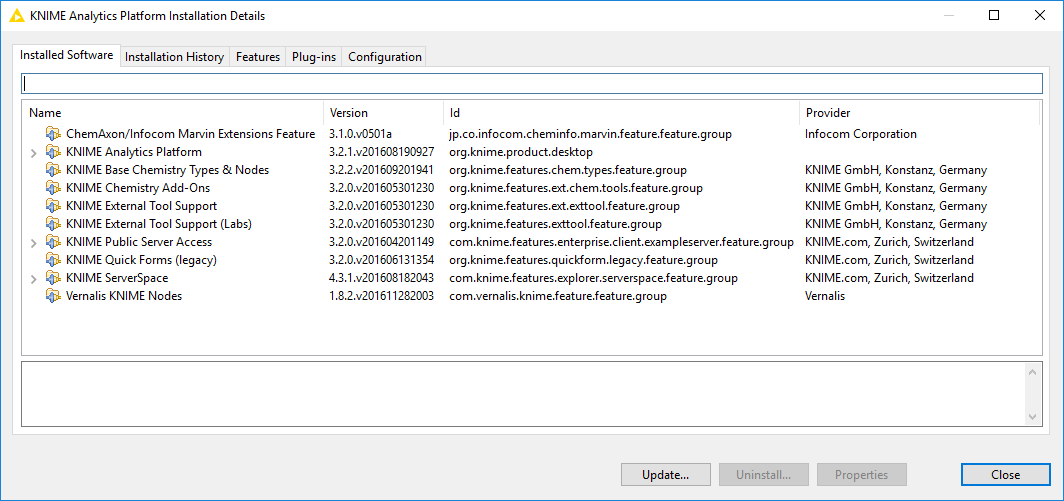Click the KNIME Analytics Platform feature icon
Image resolution: width=1064 pixels, height=501 pixels.
[x=53, y=152]
